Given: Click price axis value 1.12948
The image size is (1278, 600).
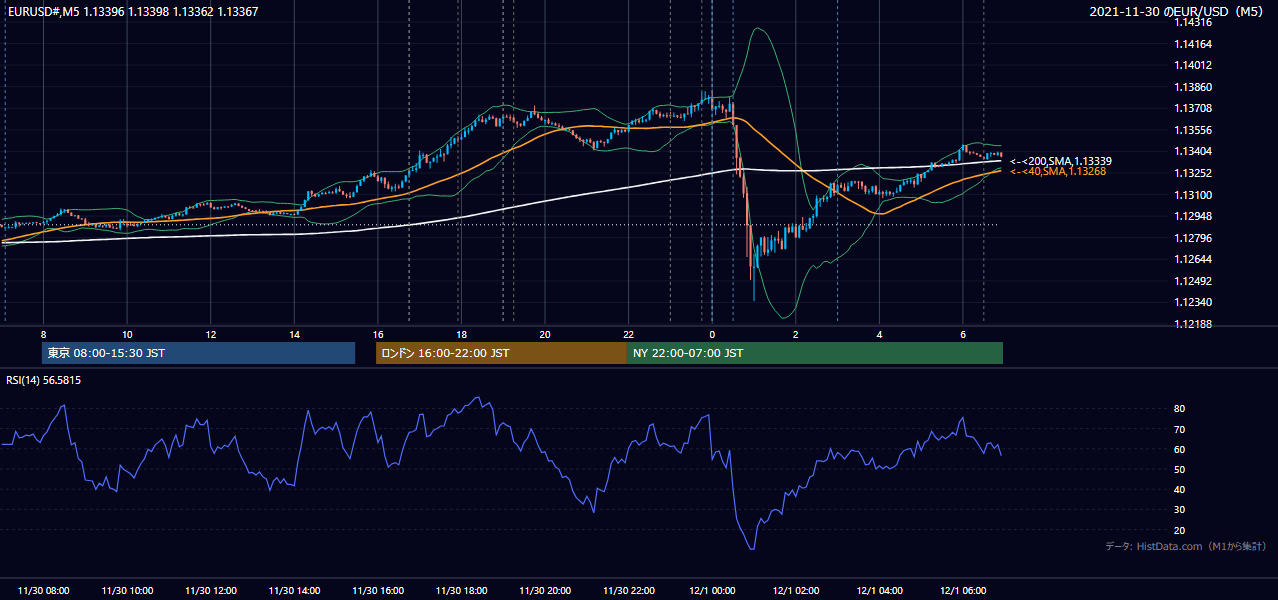Looking at the screenshot, I should [x=1193, y=217].
